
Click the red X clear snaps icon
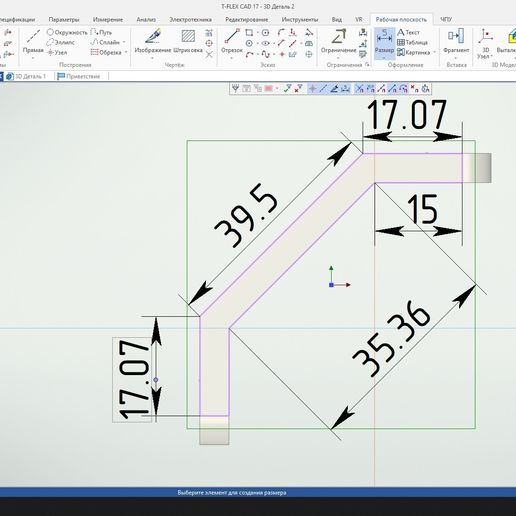click(x=414, y=89)
